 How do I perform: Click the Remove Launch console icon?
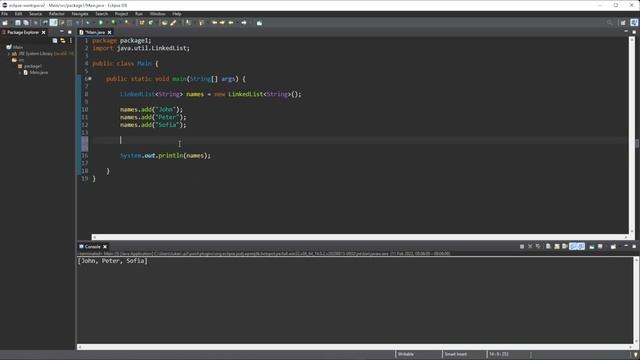point(530,247)
